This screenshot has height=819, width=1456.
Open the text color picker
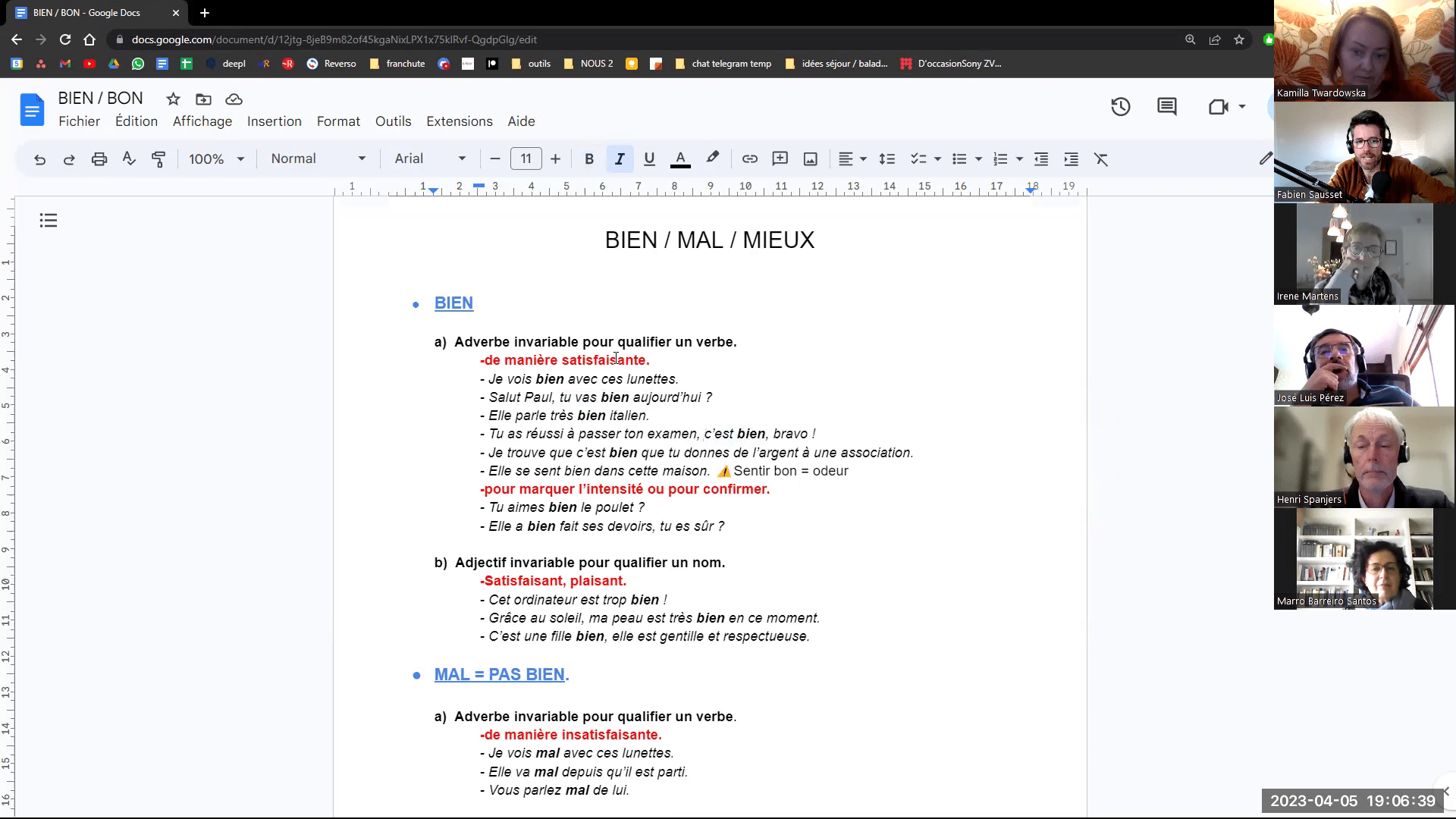tap(680, 159)
